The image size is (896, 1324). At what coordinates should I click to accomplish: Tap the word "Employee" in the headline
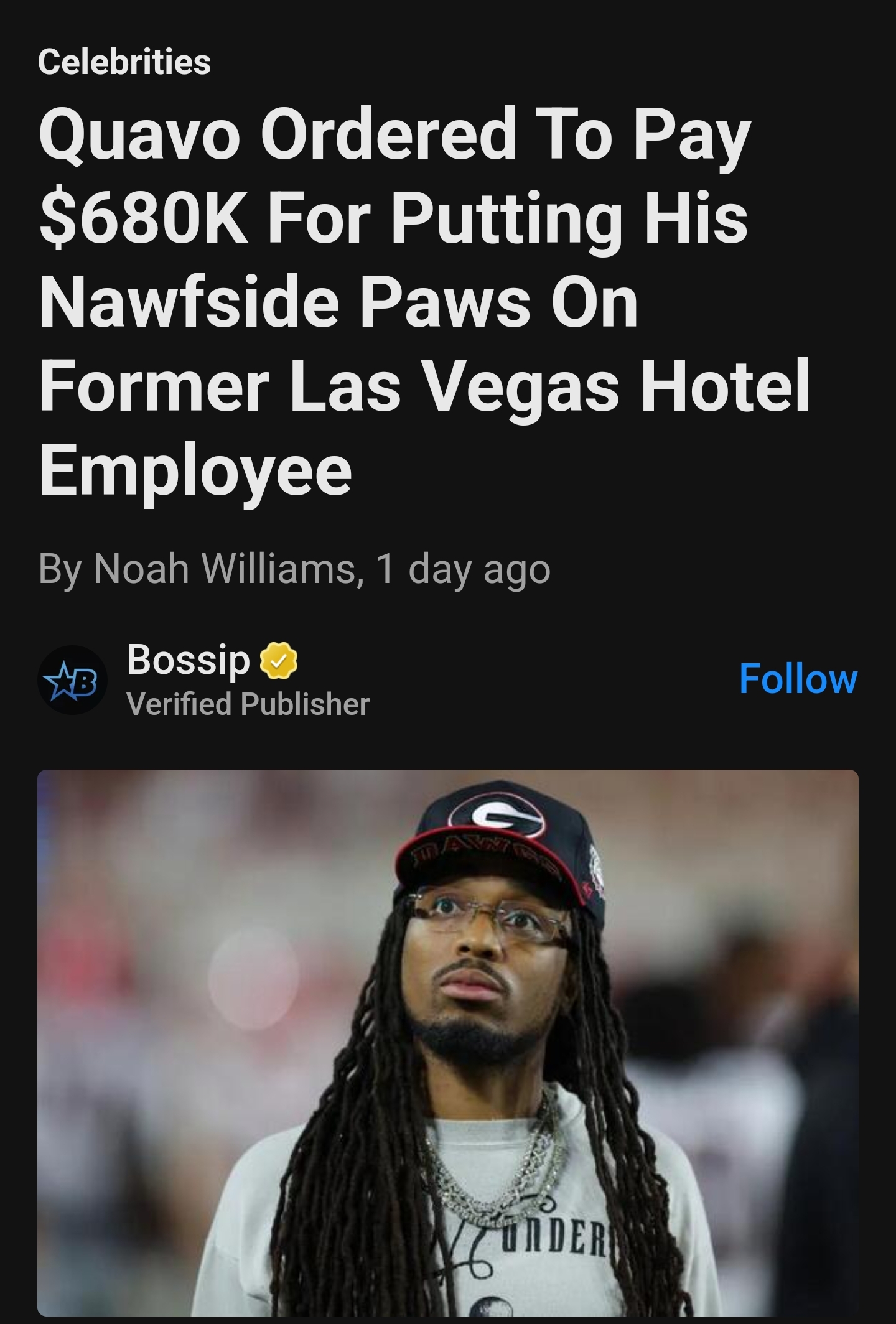point(195,471)
